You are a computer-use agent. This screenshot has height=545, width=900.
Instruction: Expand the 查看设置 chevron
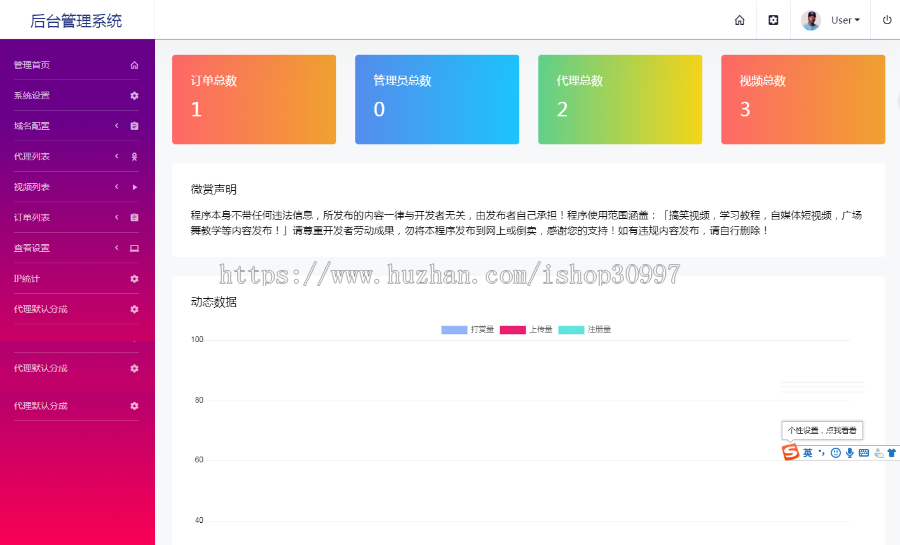[x=117, y=248]
